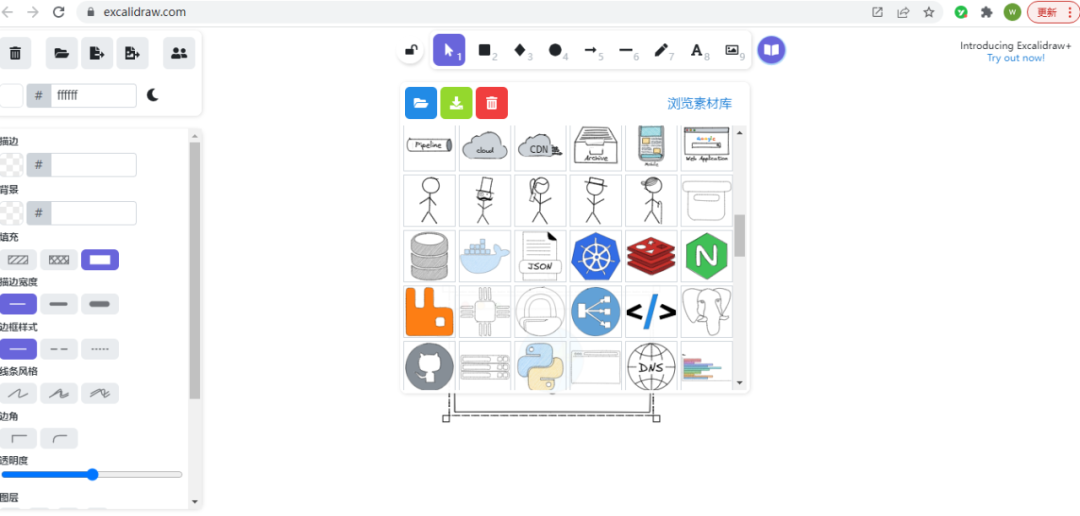Select solid border style
This screenshot has height=516, width=1080.
[18, 349]
